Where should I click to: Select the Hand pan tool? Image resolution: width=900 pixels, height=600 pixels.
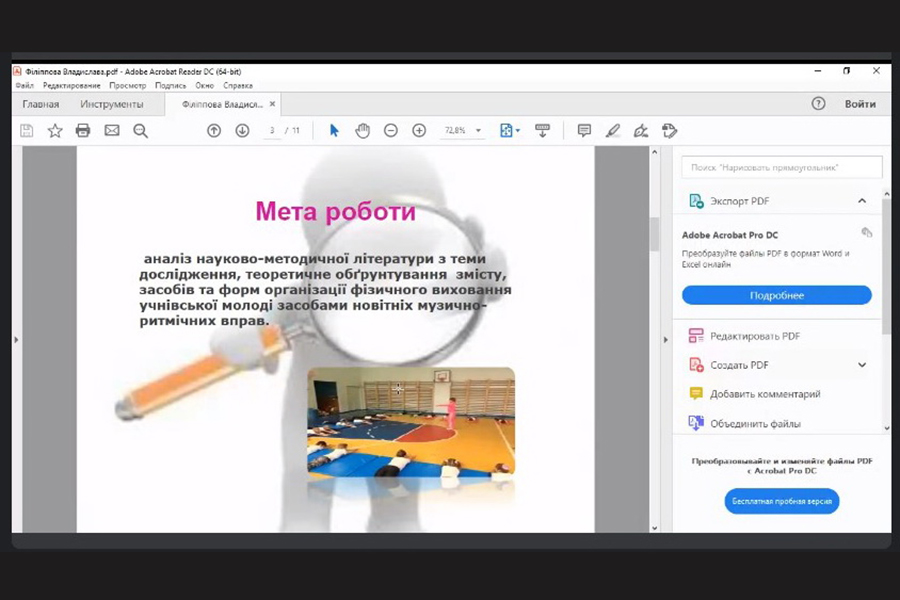coord(362,131)
